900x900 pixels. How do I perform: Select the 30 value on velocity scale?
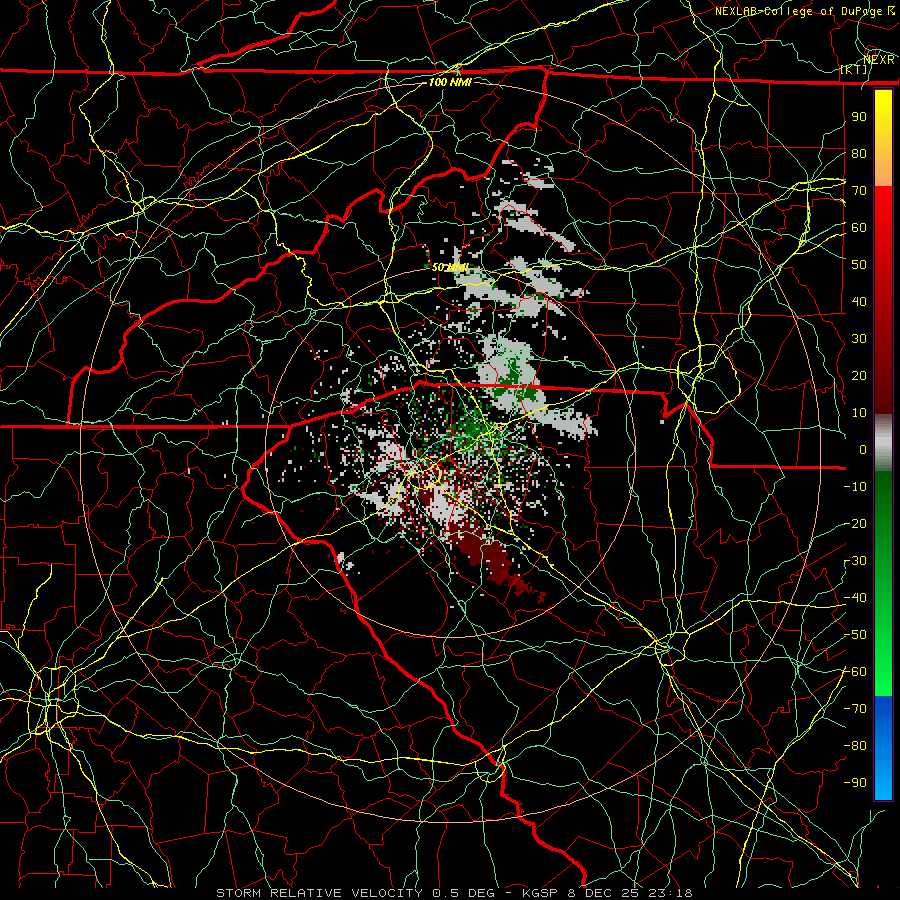[859, 339]
